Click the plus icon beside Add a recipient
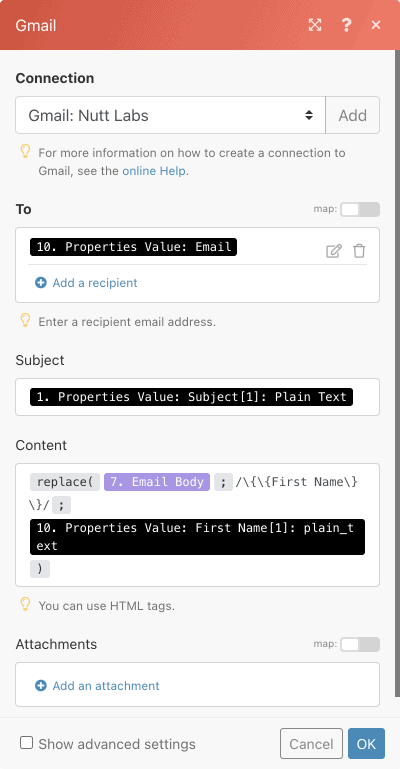The width and height of the screenshot is (400, 769). pos(41,283)
